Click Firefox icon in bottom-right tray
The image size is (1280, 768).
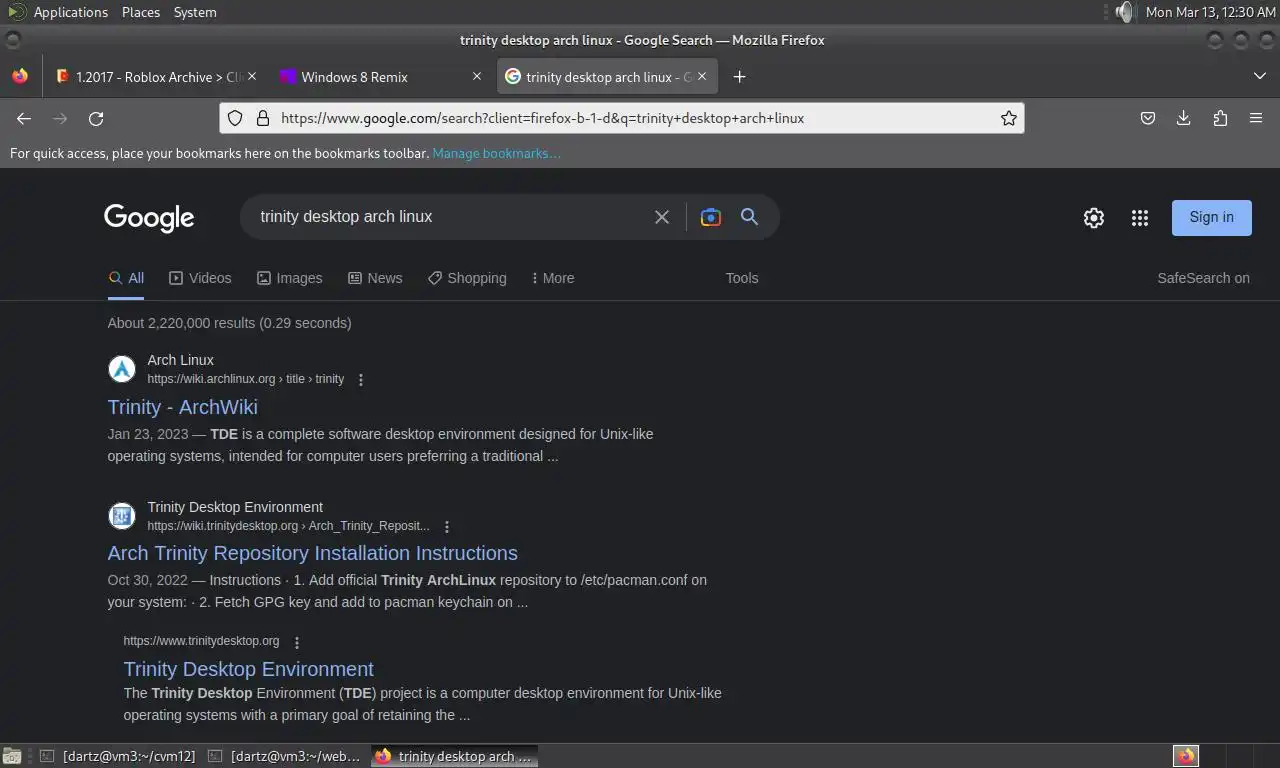point(1186,756)
